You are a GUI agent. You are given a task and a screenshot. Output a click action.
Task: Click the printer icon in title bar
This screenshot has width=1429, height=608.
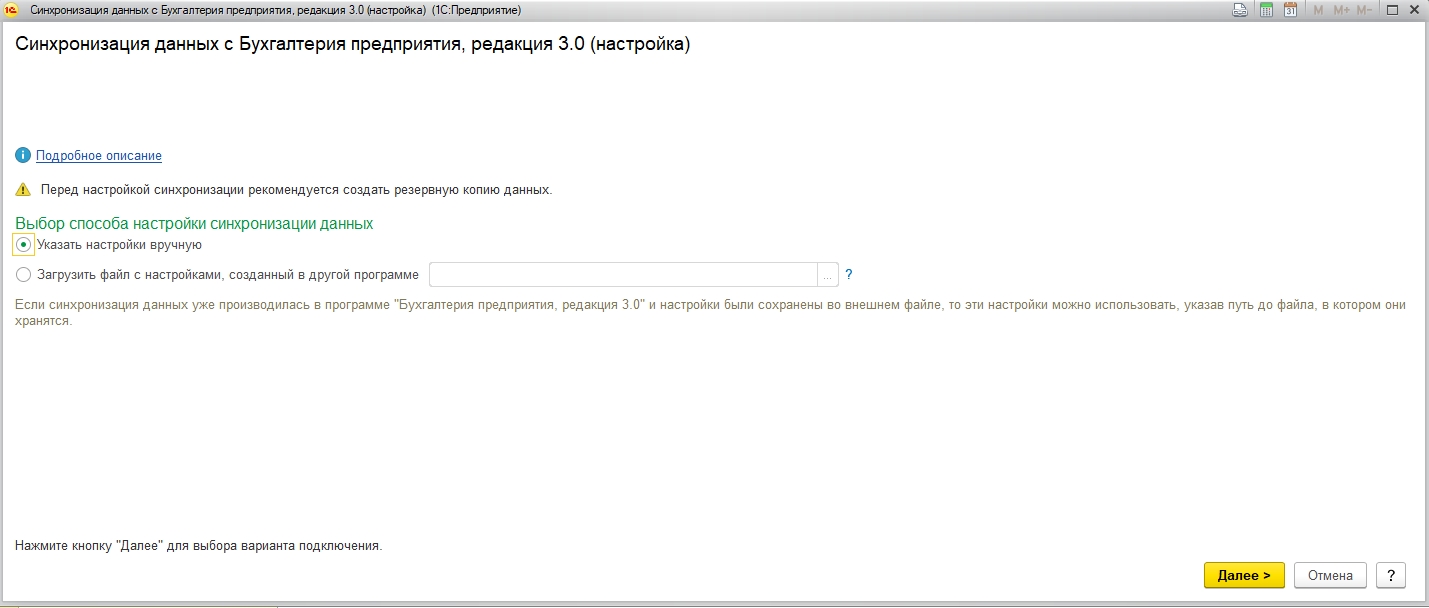1240,10
